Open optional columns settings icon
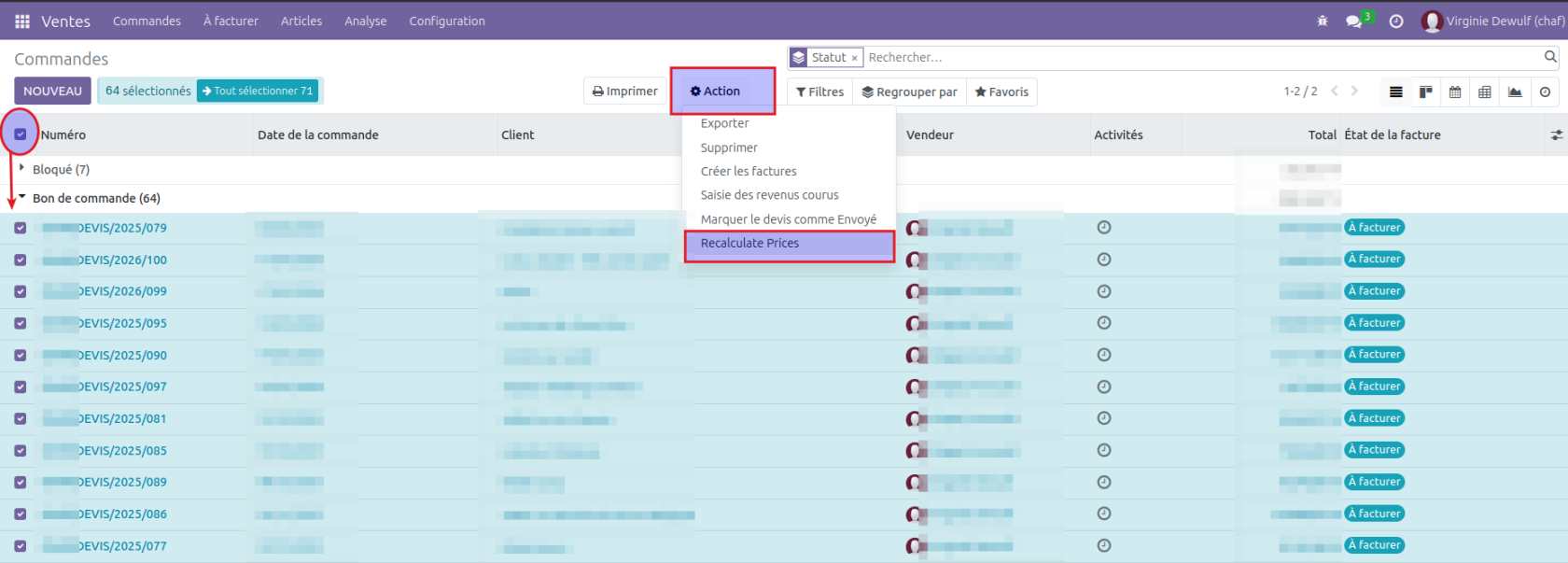This screenshot has width=1568, height=563. click(x=1556, y=135)
